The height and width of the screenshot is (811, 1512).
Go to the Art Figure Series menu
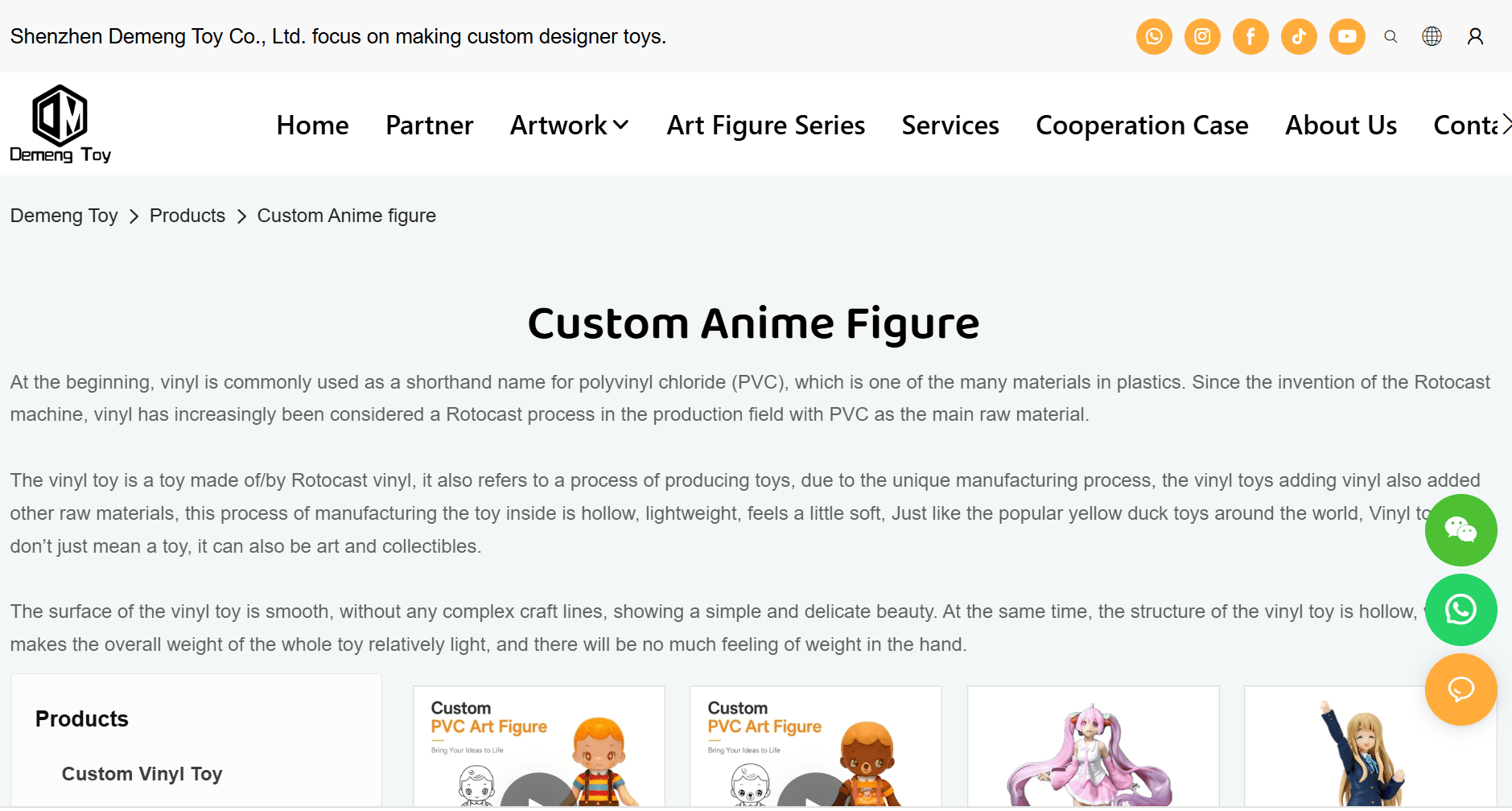pos(765,125)
